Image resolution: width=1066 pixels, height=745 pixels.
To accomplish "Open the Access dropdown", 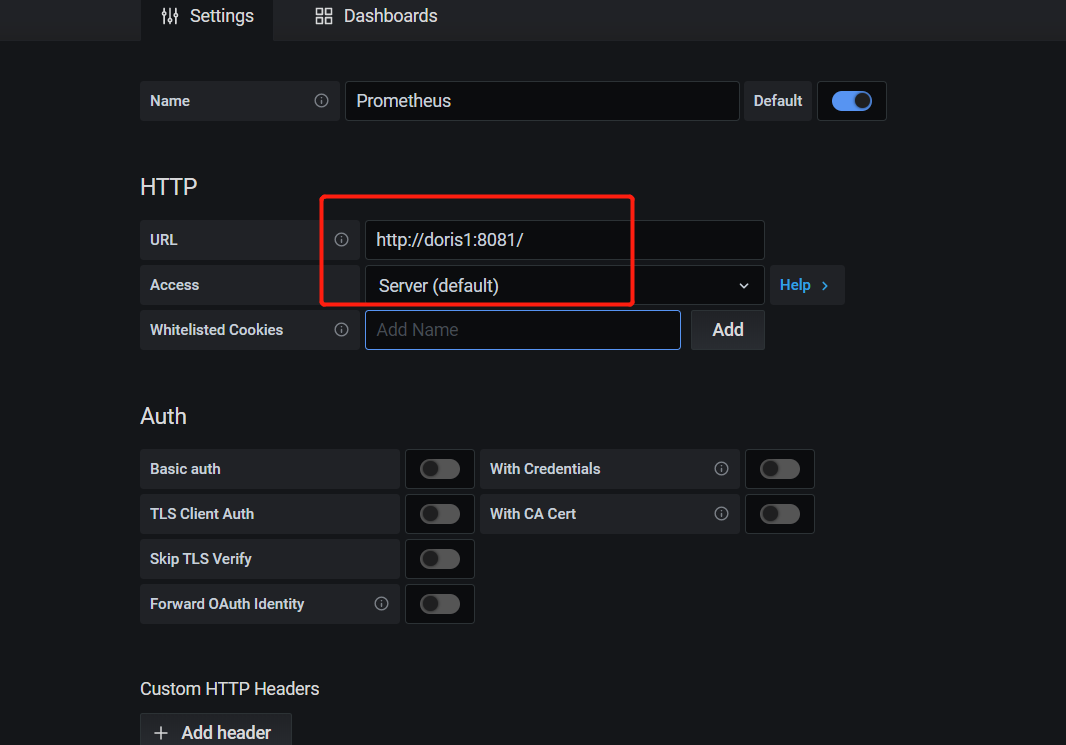I will tap(564, 285).
